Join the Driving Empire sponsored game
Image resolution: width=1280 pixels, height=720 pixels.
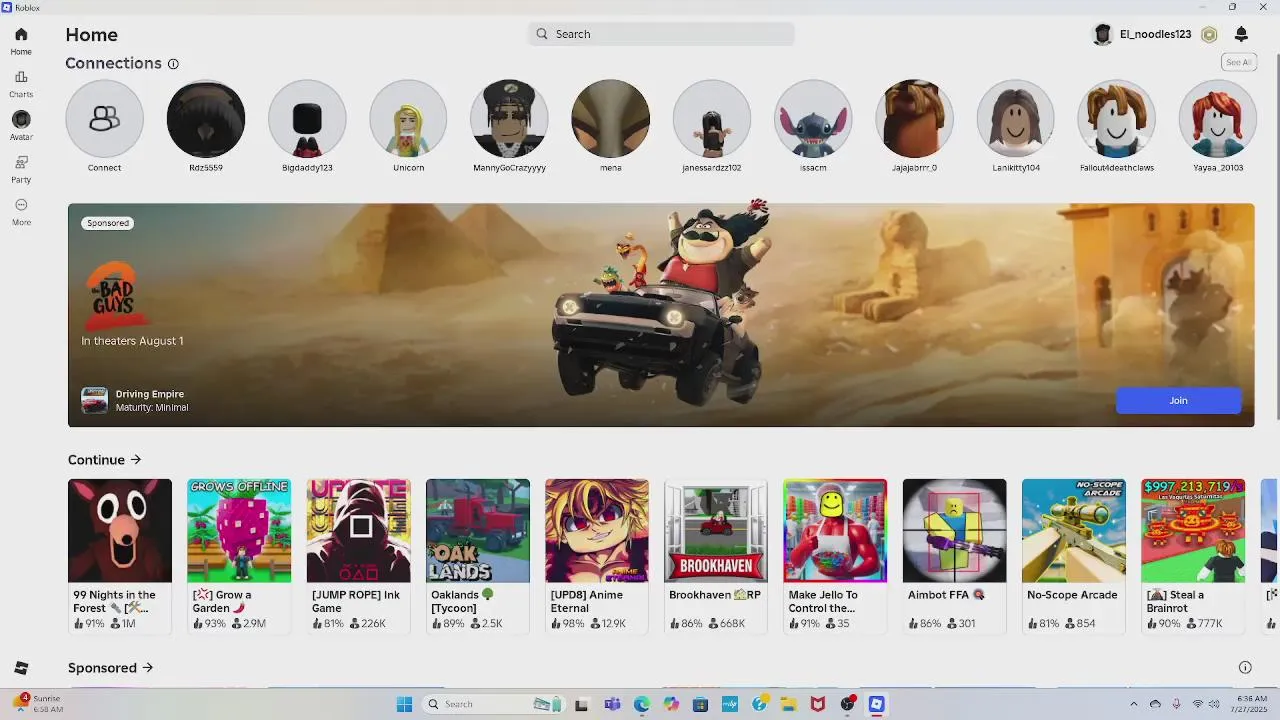1178,400
